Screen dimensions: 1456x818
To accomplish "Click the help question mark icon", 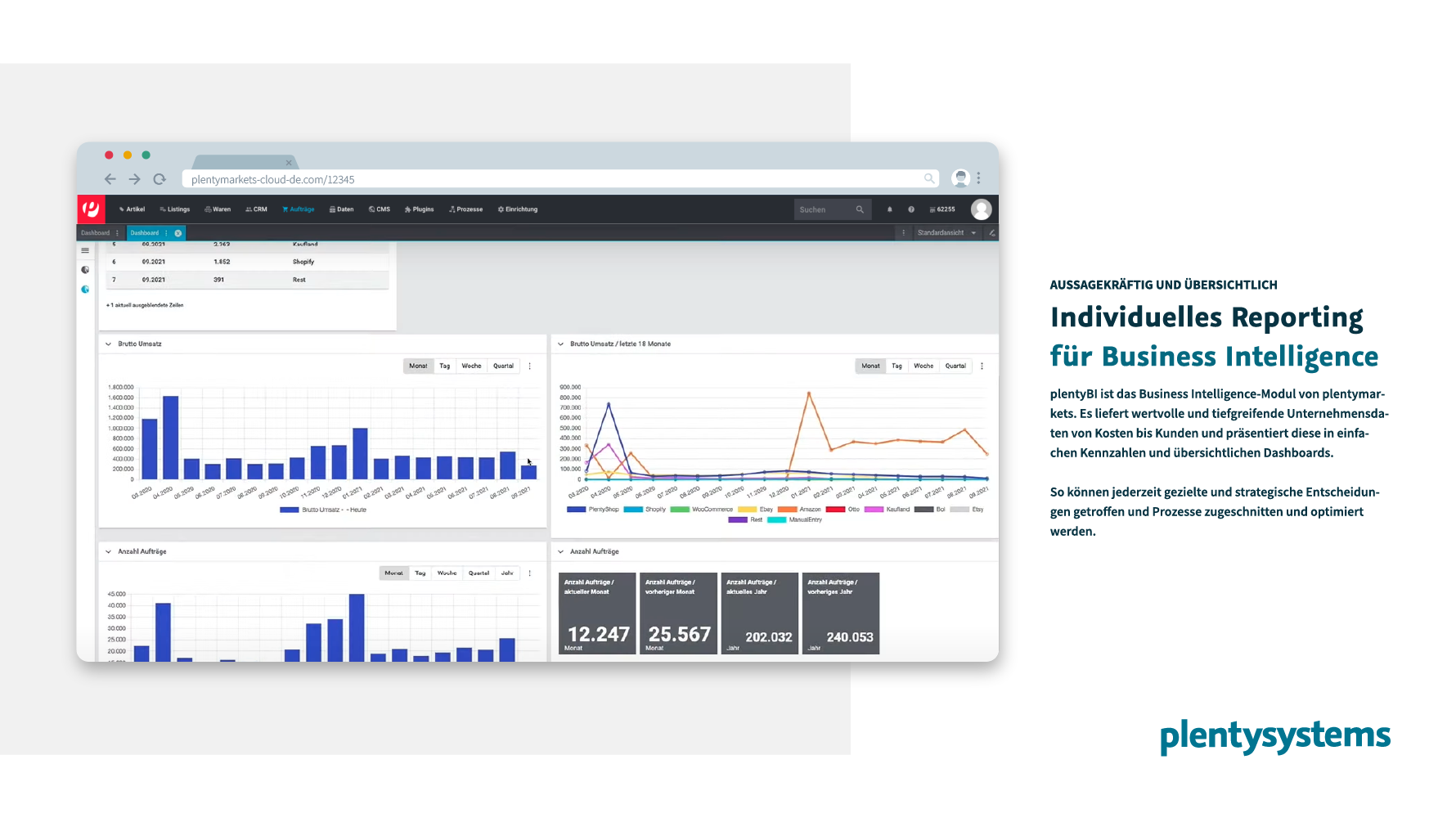I will tap(911, 209).
